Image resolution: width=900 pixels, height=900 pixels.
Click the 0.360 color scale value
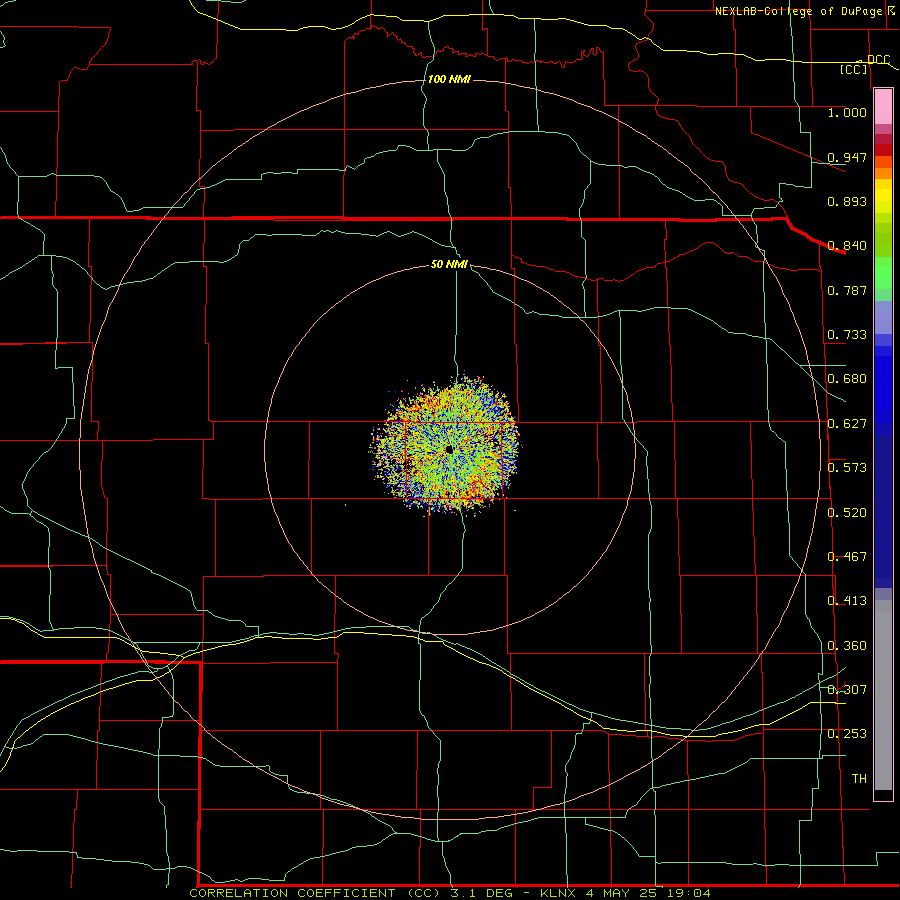(x=847, y=646)
